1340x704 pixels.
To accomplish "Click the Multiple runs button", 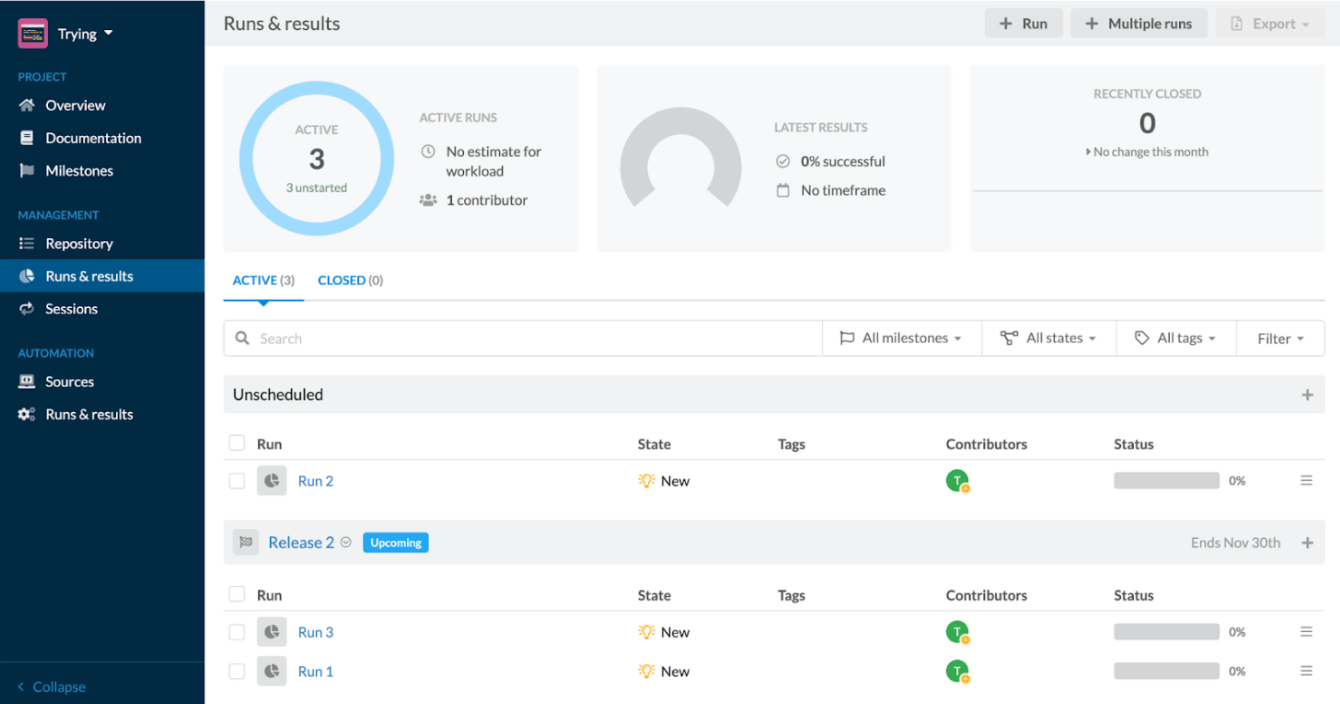I will coord(1139,22).
